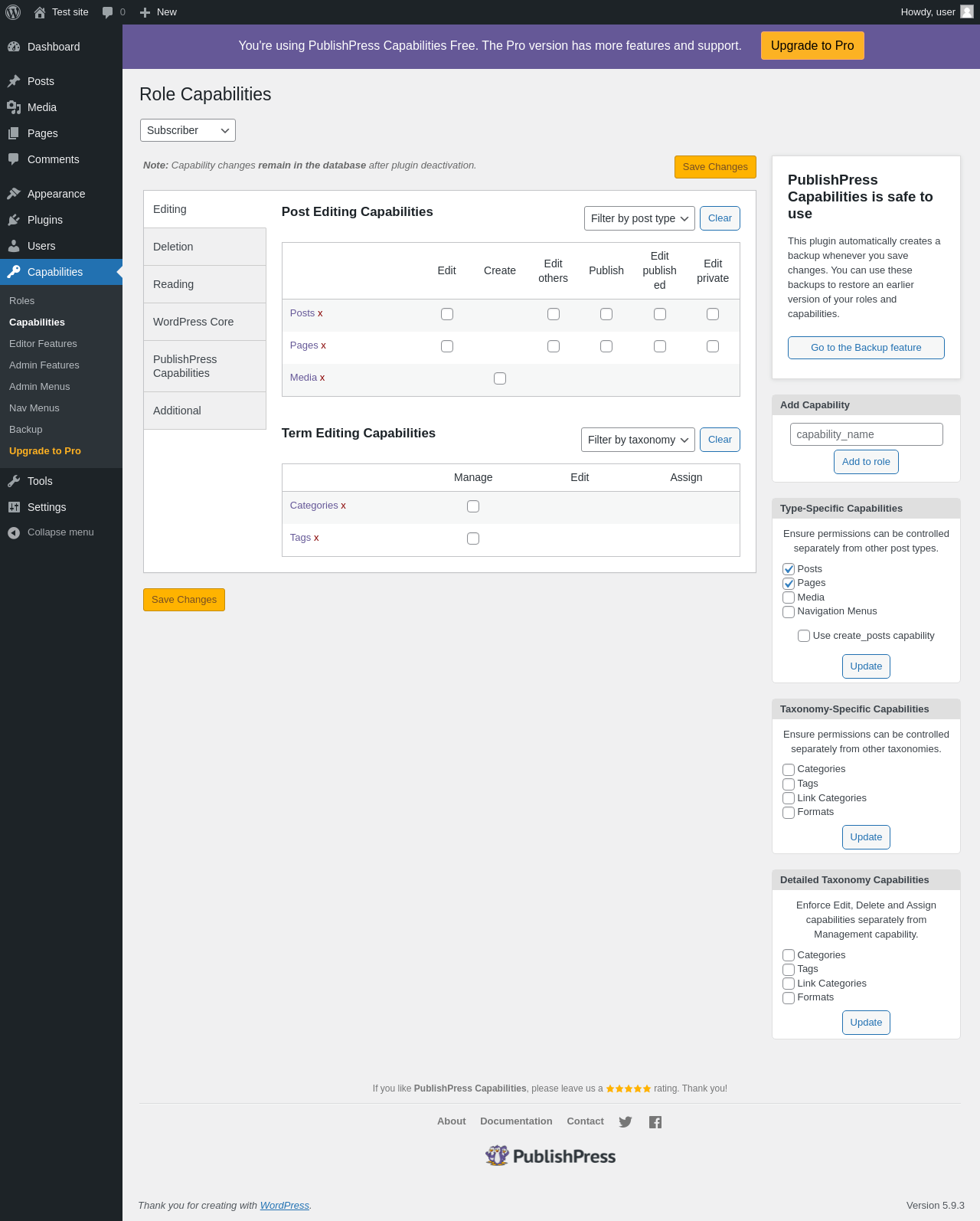Viewport: 980px width, 1221px height.
Task: Toggle Use create_posts capability checkbox
Action: pyautogui.click(x=804, y=636)
